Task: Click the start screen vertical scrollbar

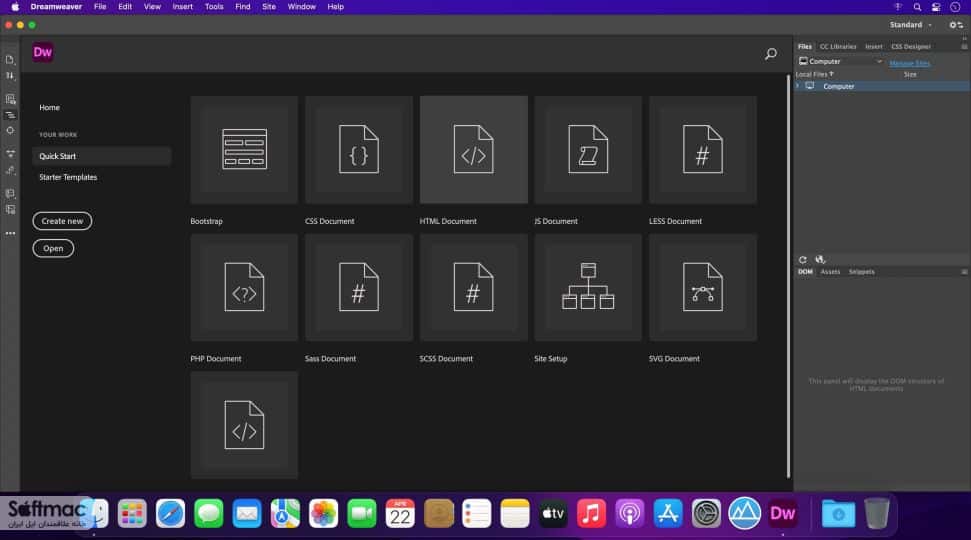Action: 788,276
